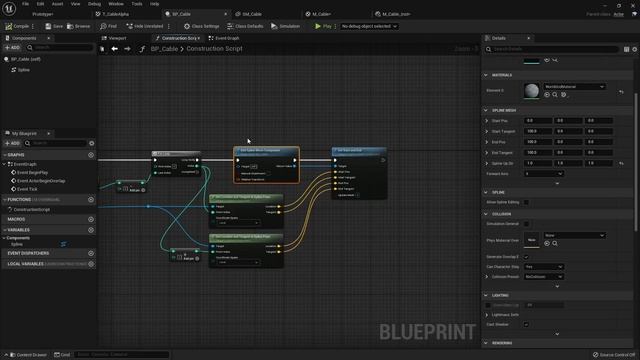Open play options menu beside Play

click(336, 26)
